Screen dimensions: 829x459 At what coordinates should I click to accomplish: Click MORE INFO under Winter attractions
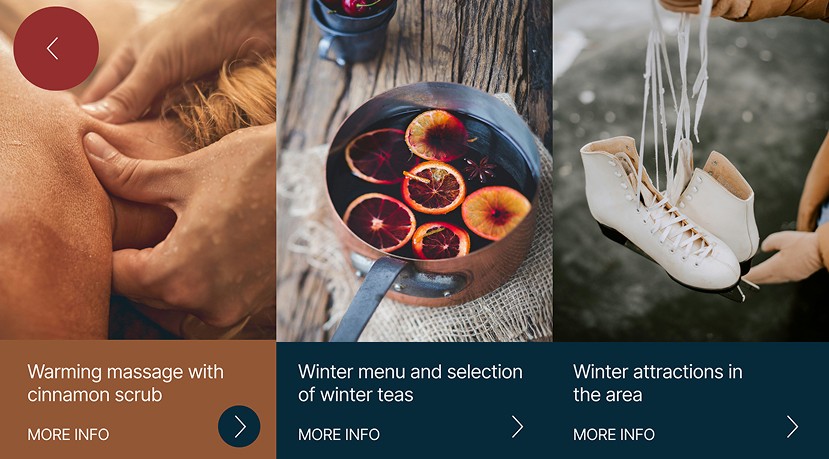click(x=614, y=435)
